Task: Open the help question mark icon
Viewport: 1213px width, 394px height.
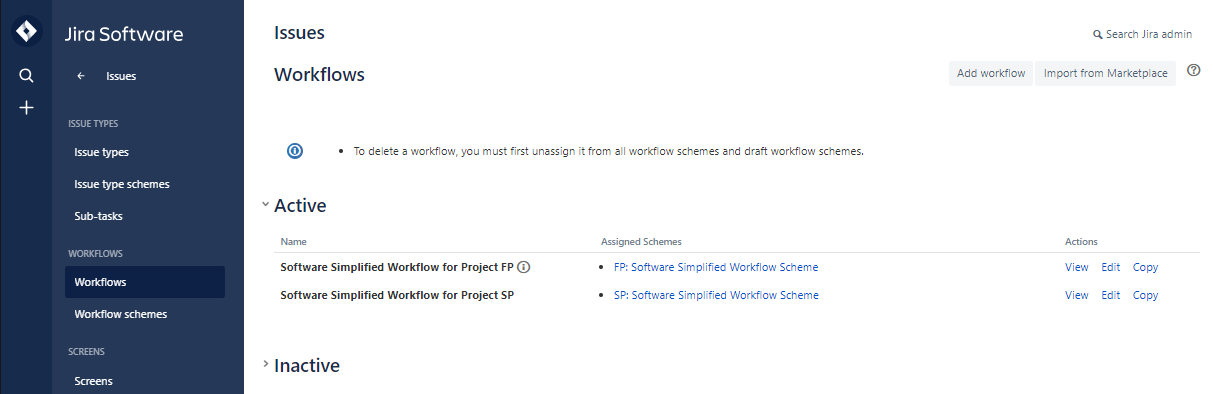Action: pos(1193,71)
